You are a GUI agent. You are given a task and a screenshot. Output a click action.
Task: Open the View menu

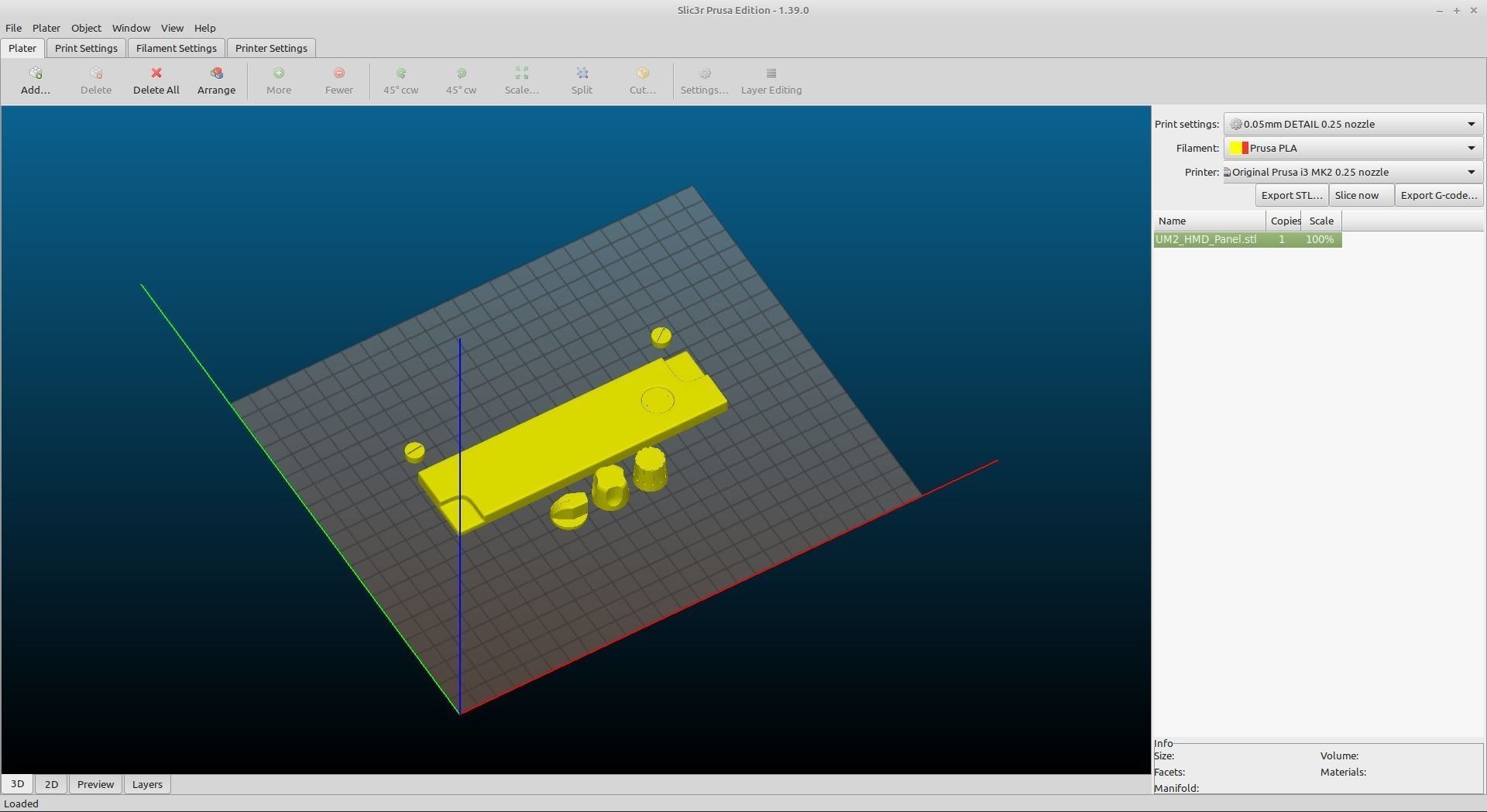pyautogui.click(x=172, y=28)
